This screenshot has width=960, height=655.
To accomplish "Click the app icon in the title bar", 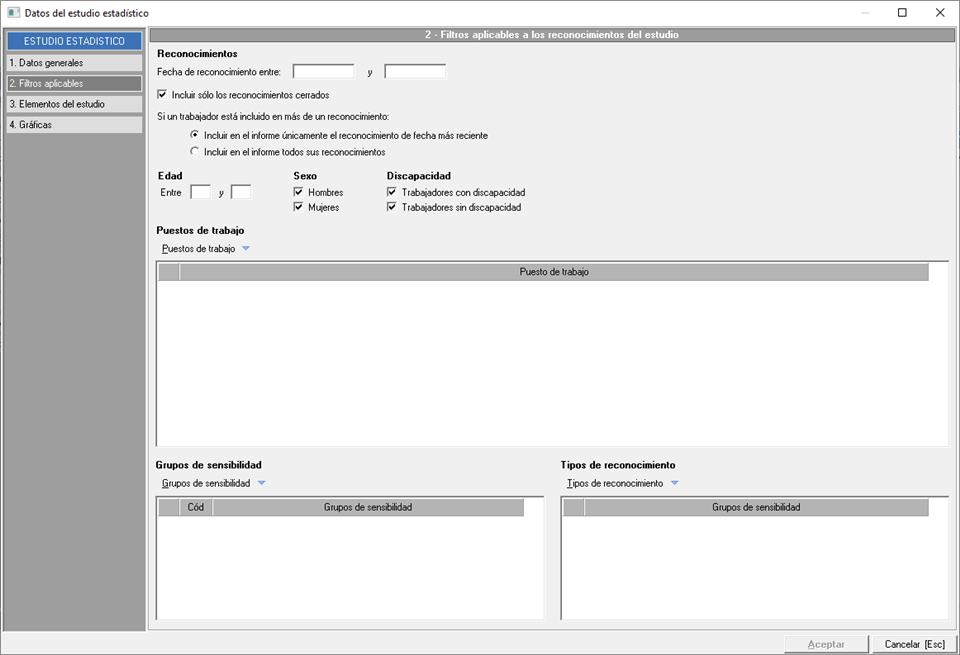I will 13,13.
